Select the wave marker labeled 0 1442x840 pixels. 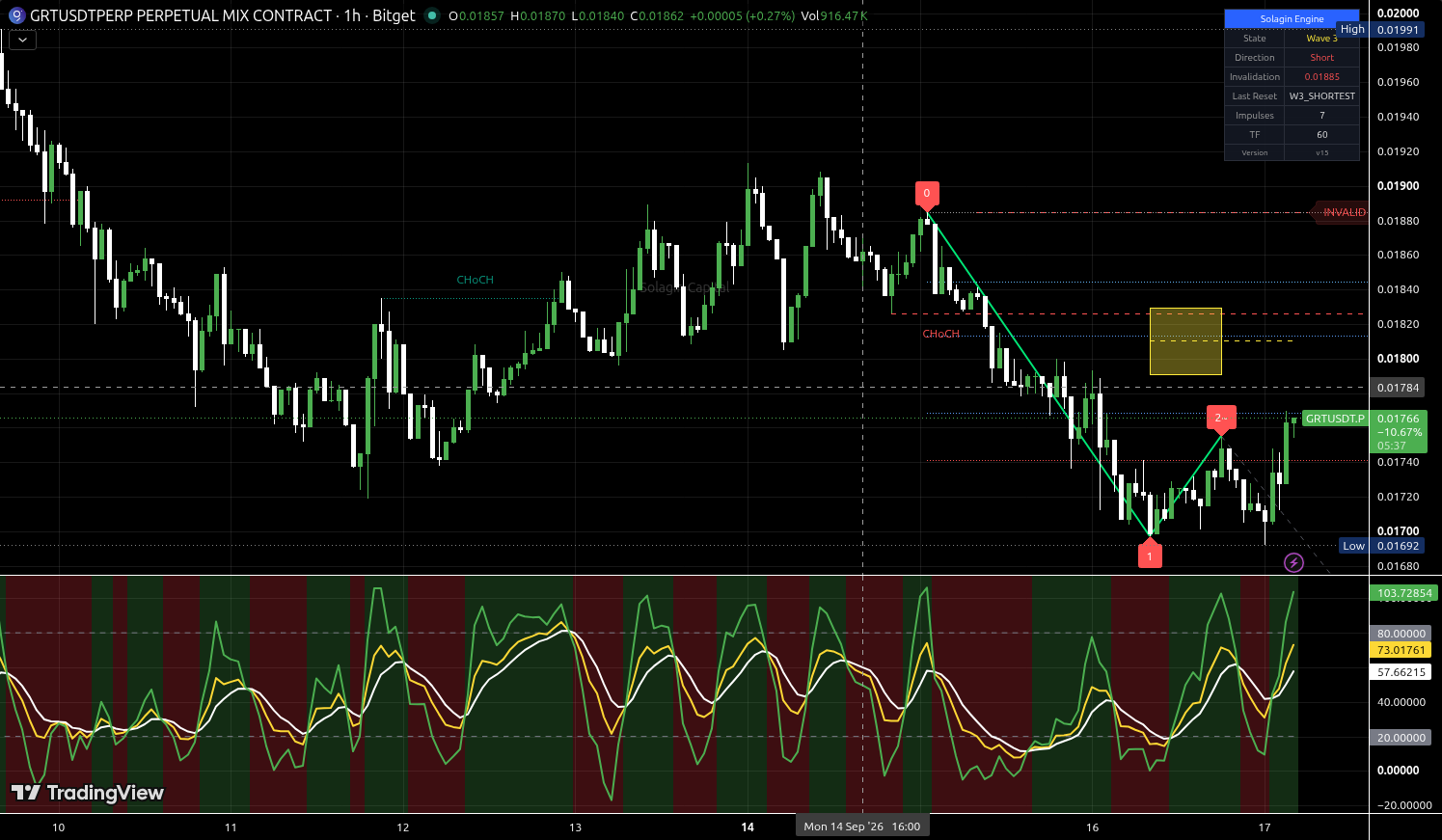[927, 194]
